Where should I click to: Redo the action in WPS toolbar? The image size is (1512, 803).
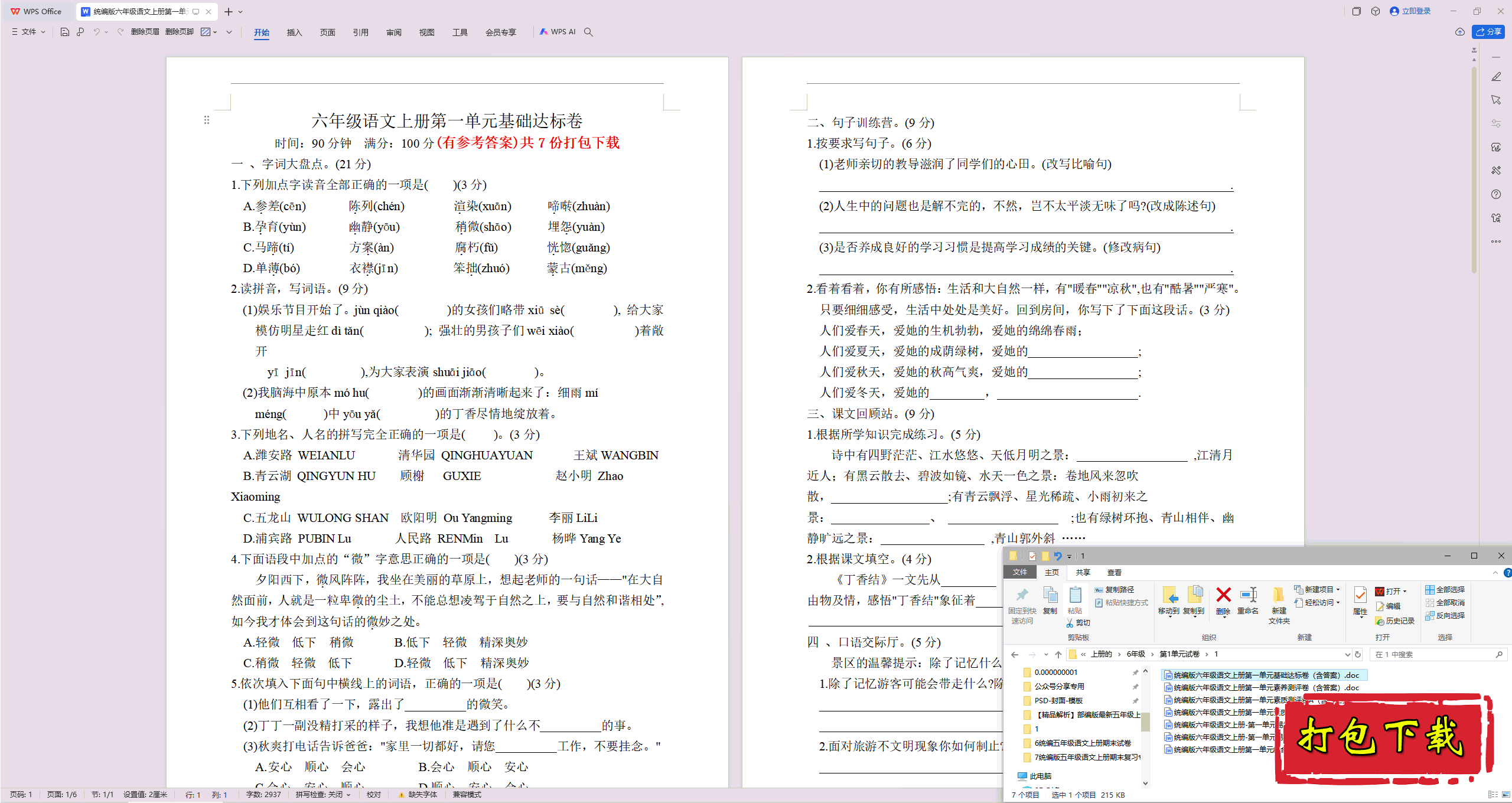pyautogui.click(x=120, y=32)
